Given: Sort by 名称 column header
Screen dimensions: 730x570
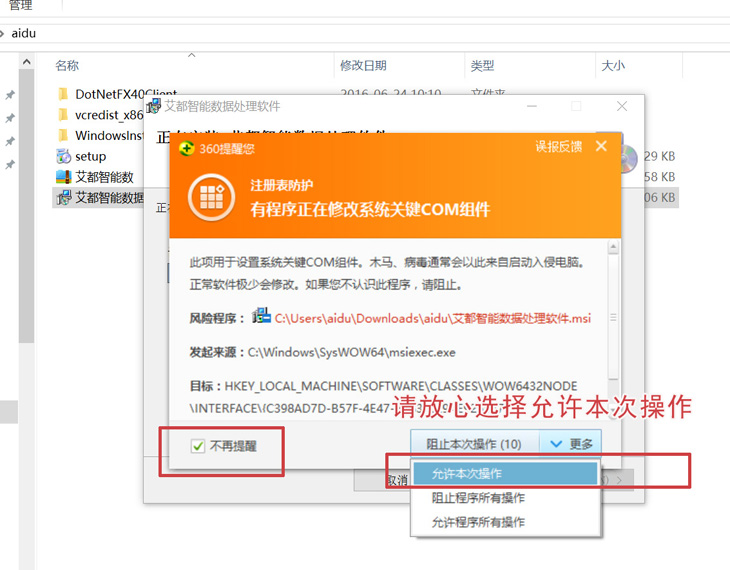Looking at the screenshot, I should coord(67,65).
